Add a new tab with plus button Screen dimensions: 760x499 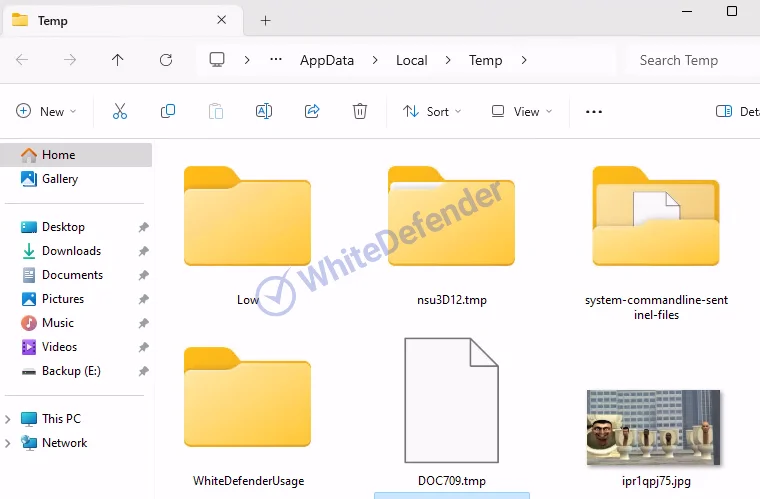[x=265, y=20]
